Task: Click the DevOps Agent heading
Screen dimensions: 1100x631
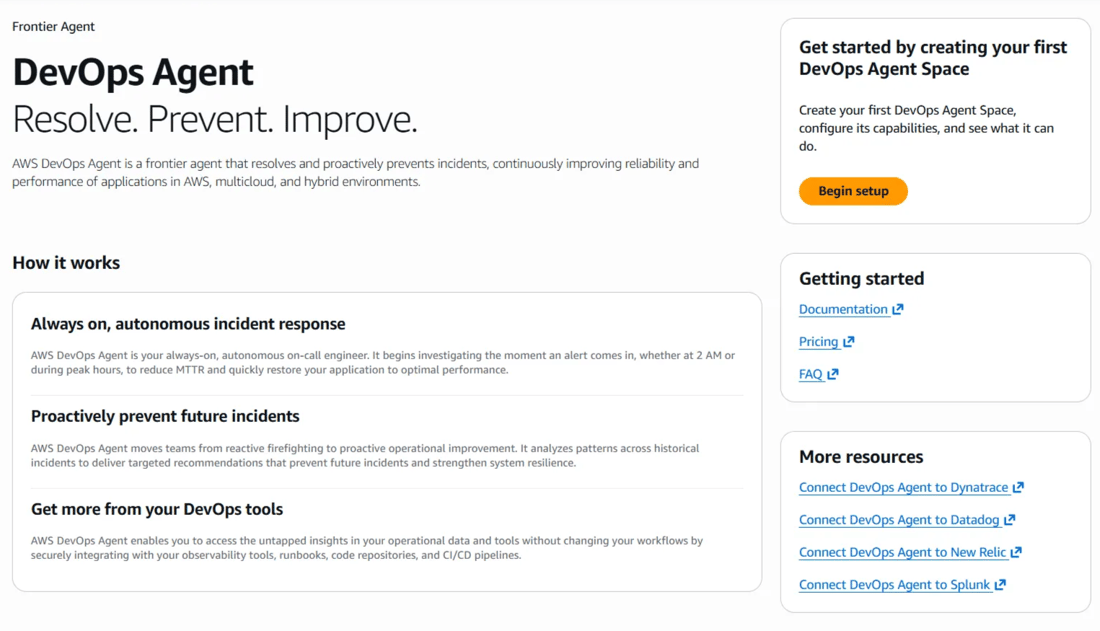Action: tap(133, 73)
